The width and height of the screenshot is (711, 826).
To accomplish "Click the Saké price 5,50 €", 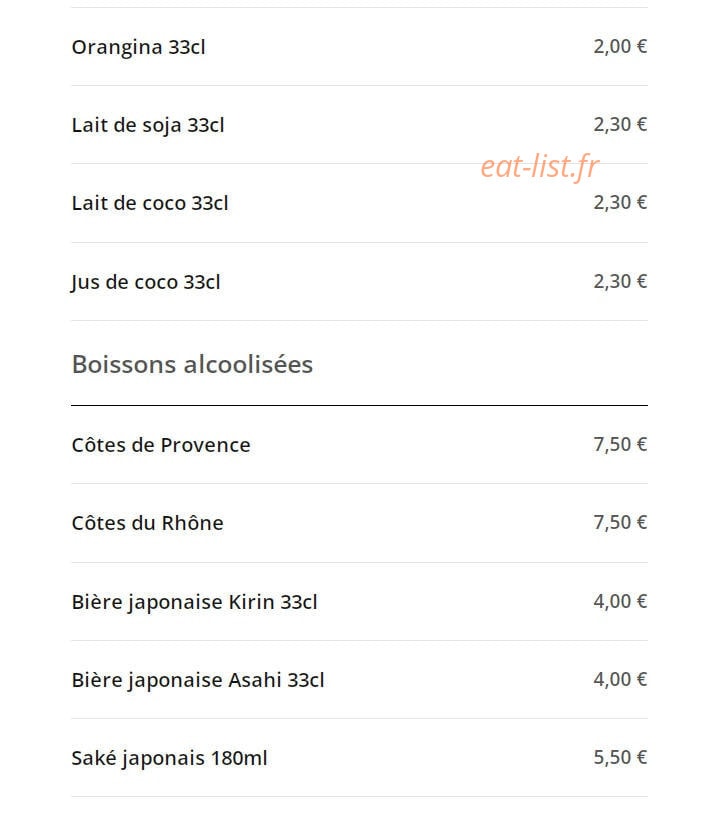I will coord(620,758).
